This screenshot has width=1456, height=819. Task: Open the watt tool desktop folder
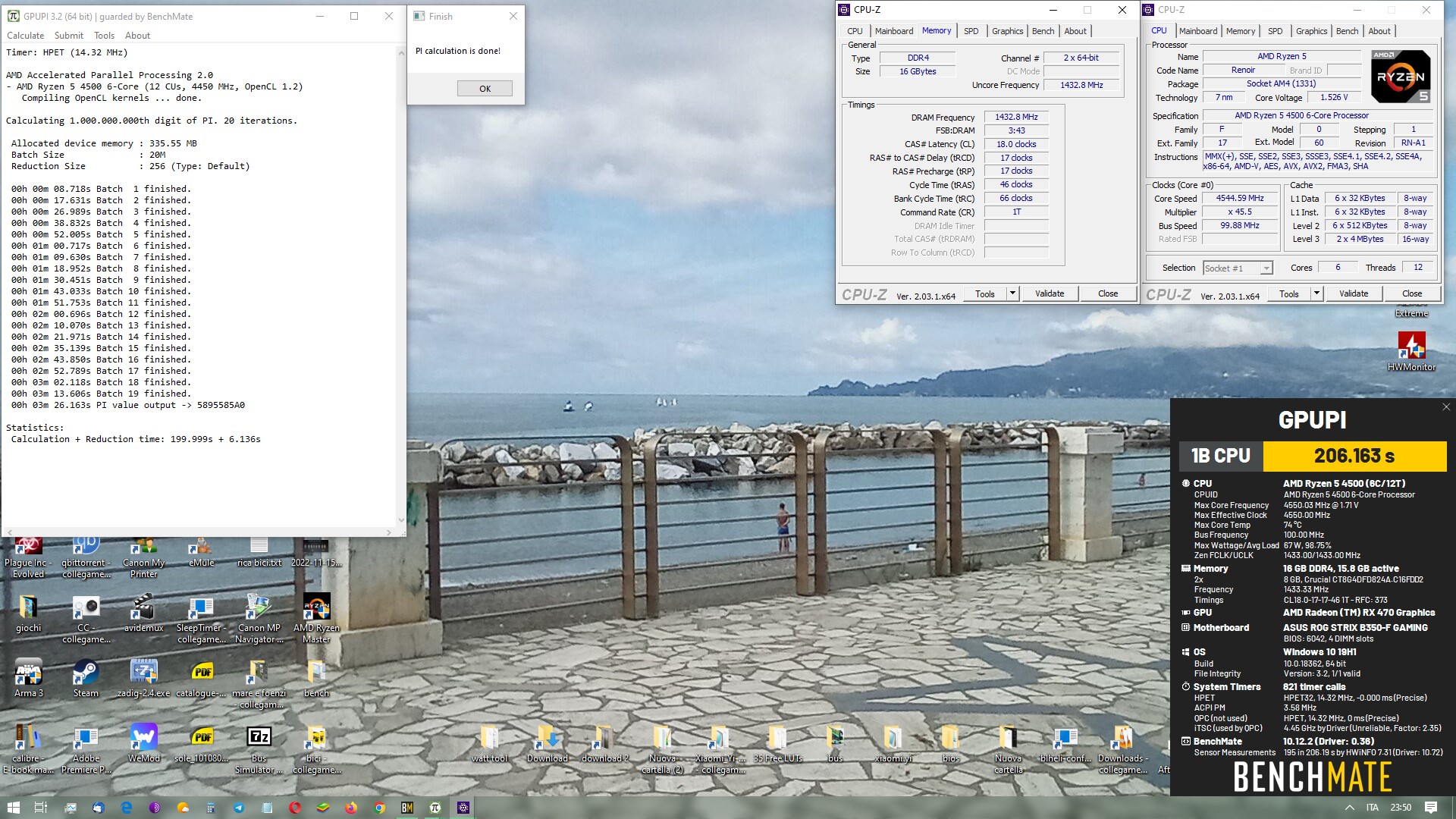tap(489, 742)
